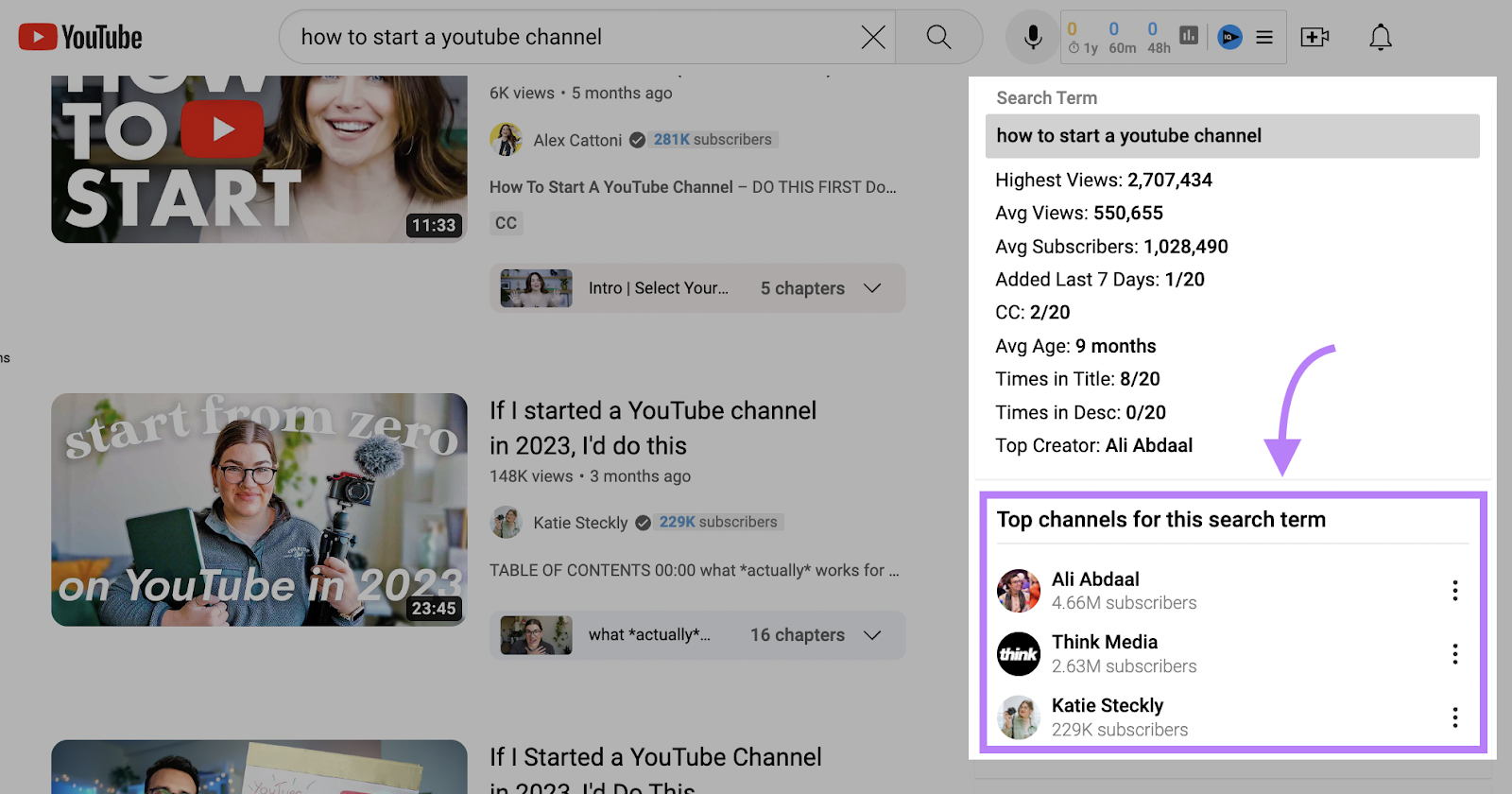The height and width of the screenshot is (794, 1512).
Task: Open Alex Cattoni channel name link
Action: 577,140
